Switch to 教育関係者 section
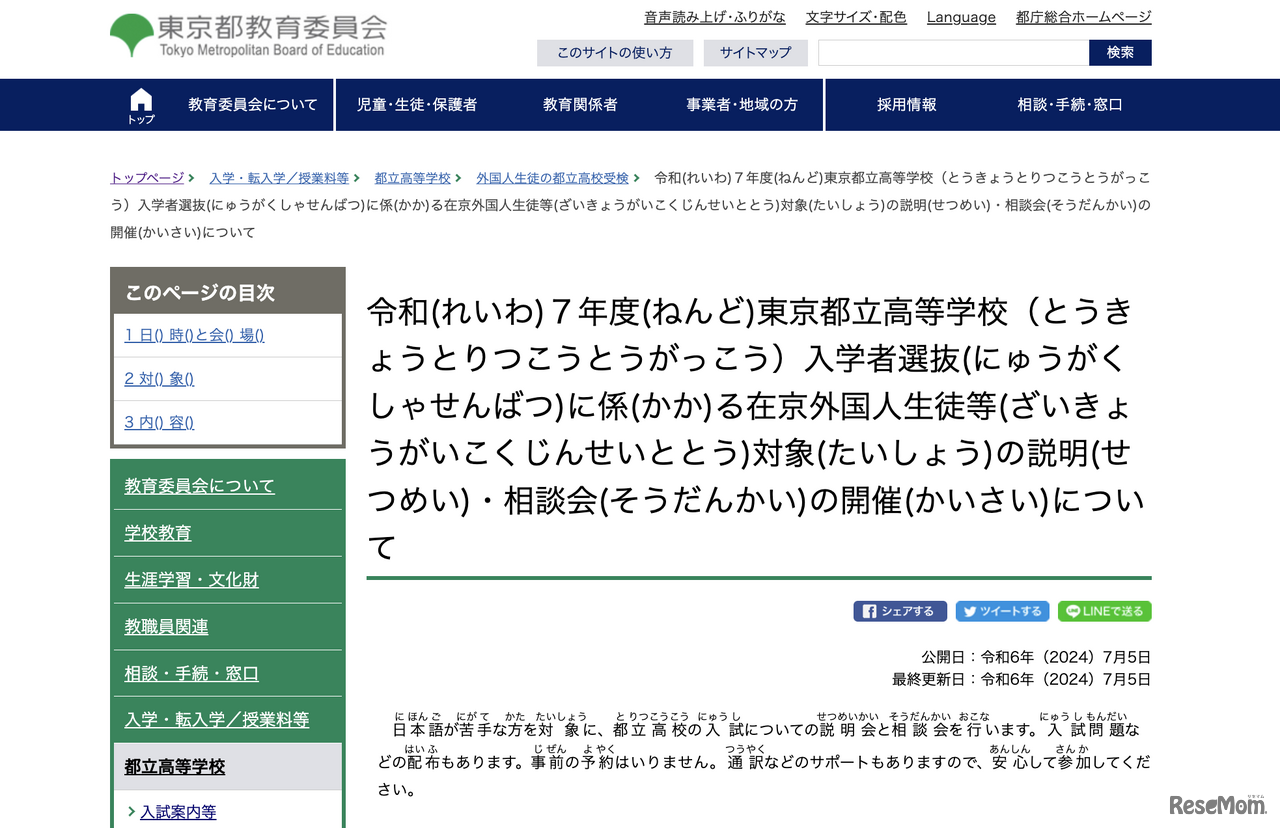This screenshot has width=1280, height=828. 579,104
